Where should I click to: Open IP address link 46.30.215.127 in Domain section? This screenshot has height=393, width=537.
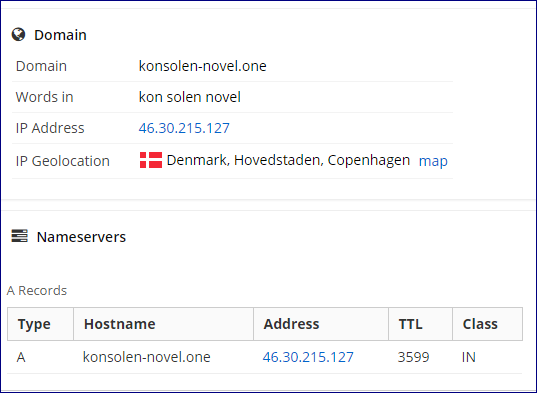point(184,128)
